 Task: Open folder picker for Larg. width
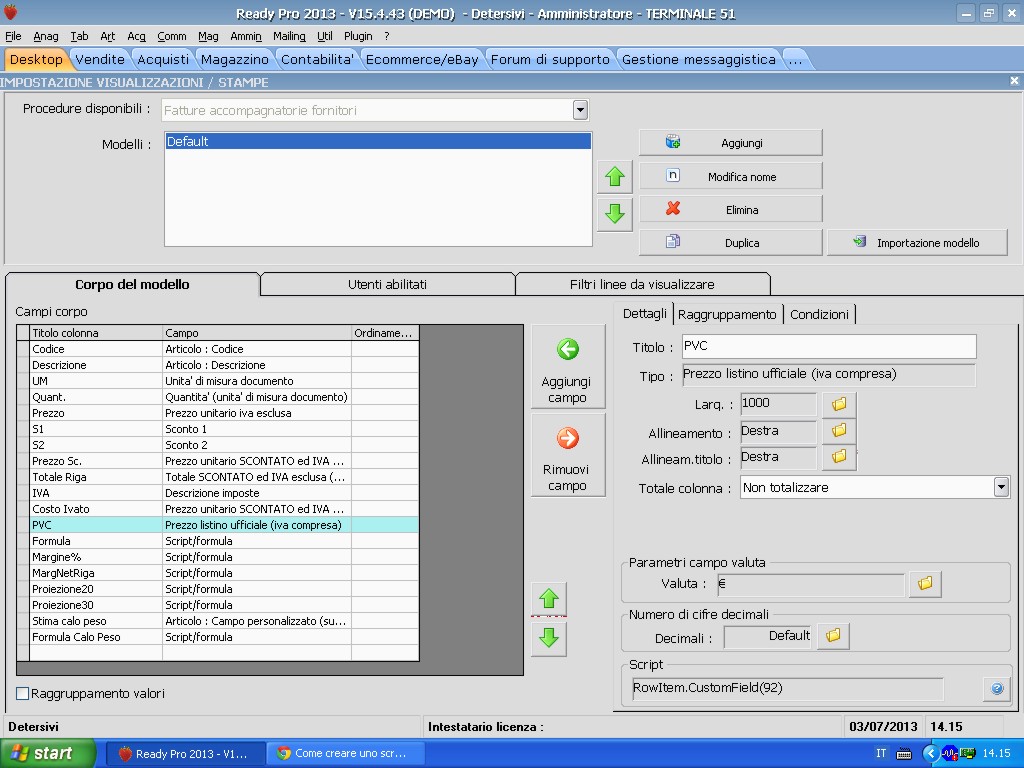(x=839, y=404)
